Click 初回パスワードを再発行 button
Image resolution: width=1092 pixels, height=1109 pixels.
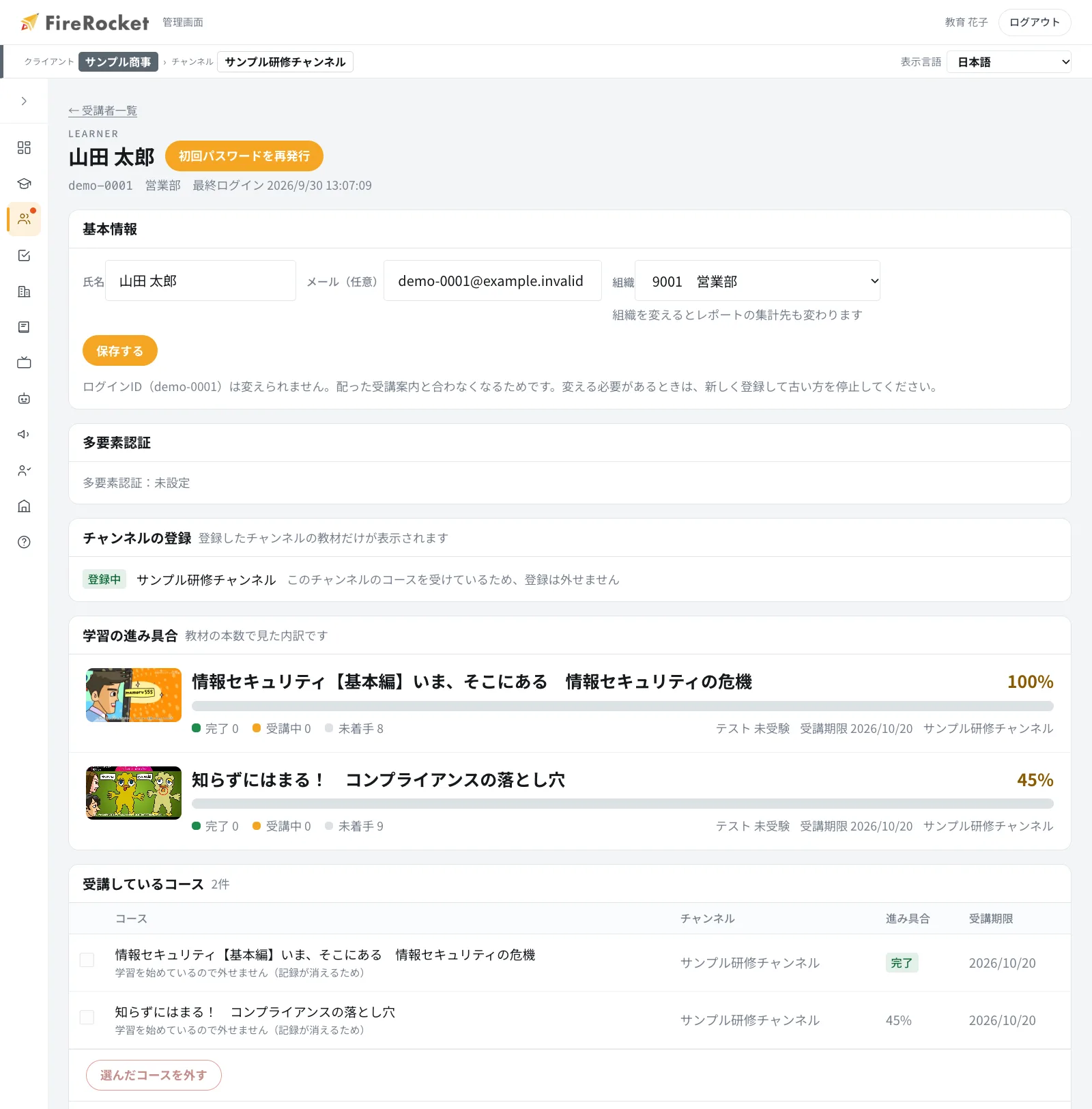[x=244, y=156]
